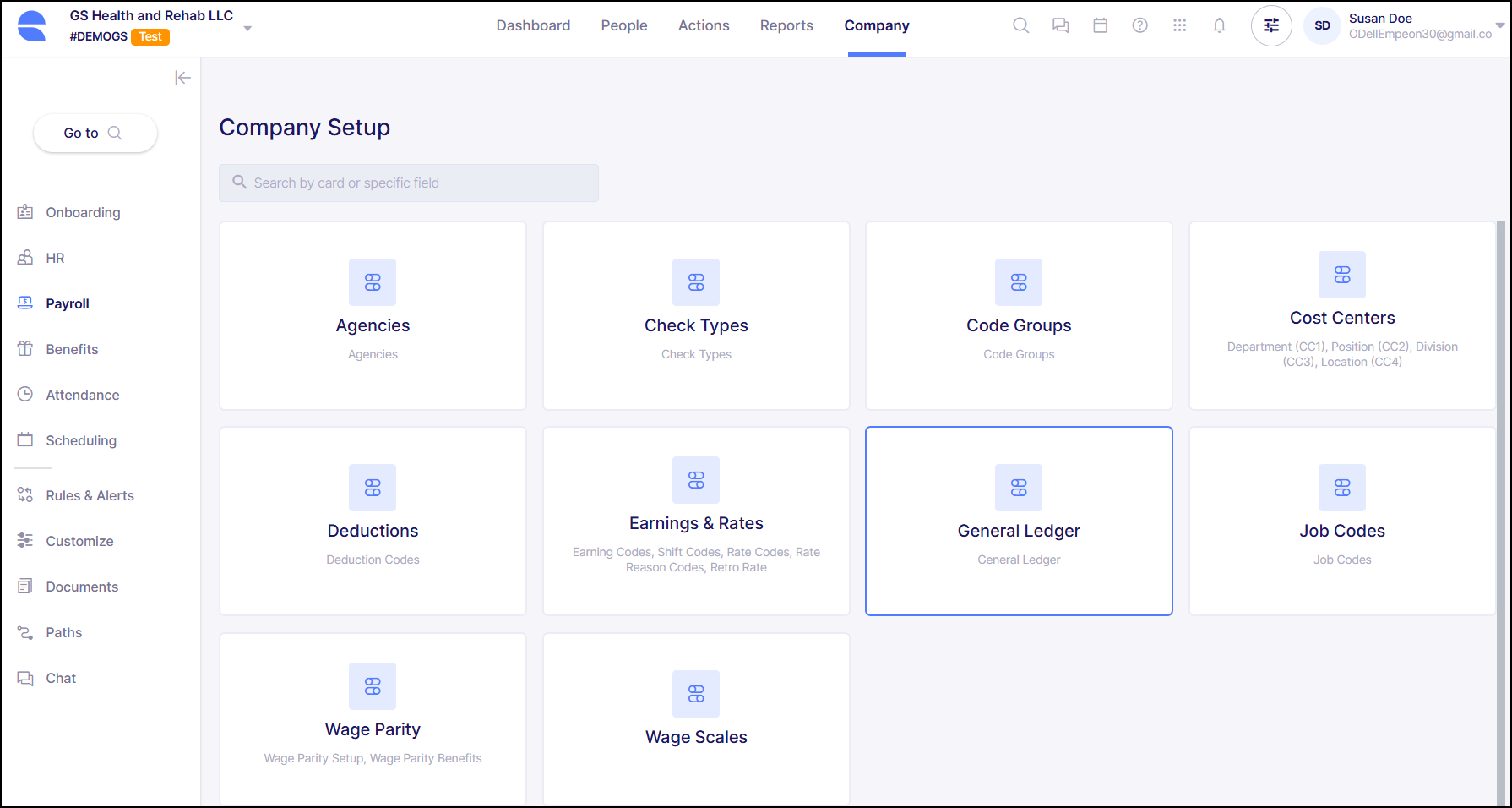This screenshot has width=1512, height=808.
Task: Click the settings sliders round button
Action: pyautogui.click(x=1270, y=25)
